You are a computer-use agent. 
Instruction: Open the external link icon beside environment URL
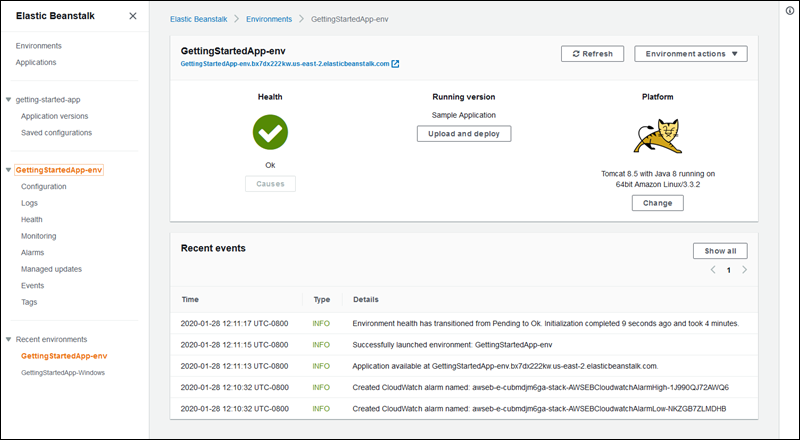(x=396, y=64)
